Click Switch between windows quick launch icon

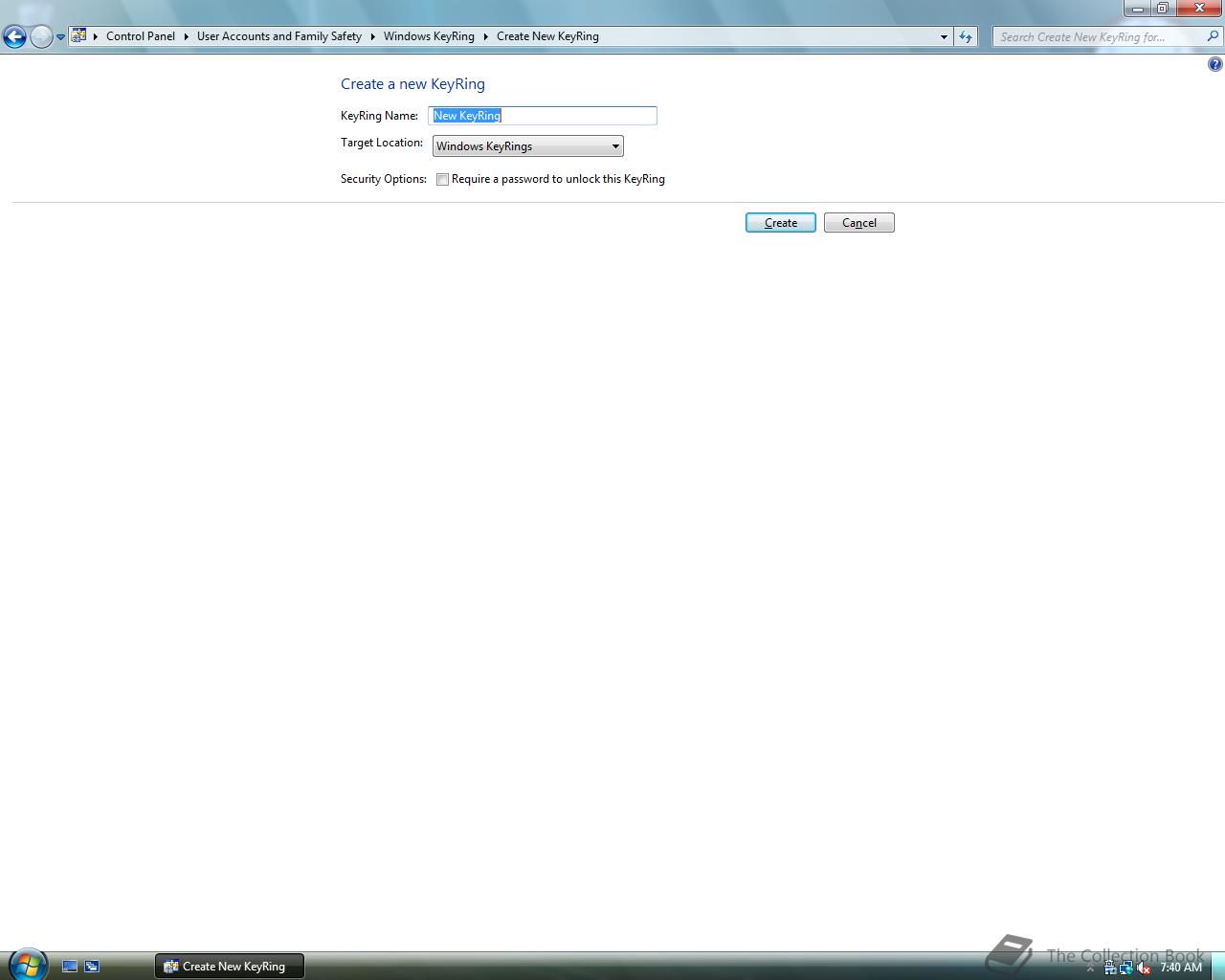pyautogui.click(x=92, y=967)
